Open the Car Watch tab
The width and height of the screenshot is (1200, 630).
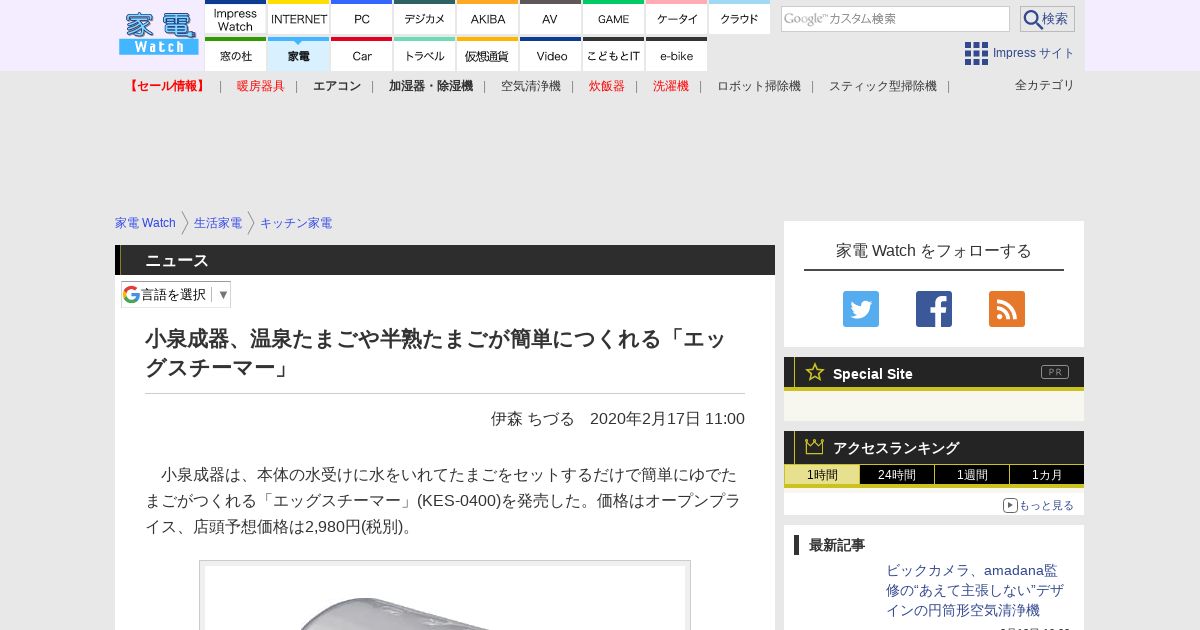[x=362, y=55]
